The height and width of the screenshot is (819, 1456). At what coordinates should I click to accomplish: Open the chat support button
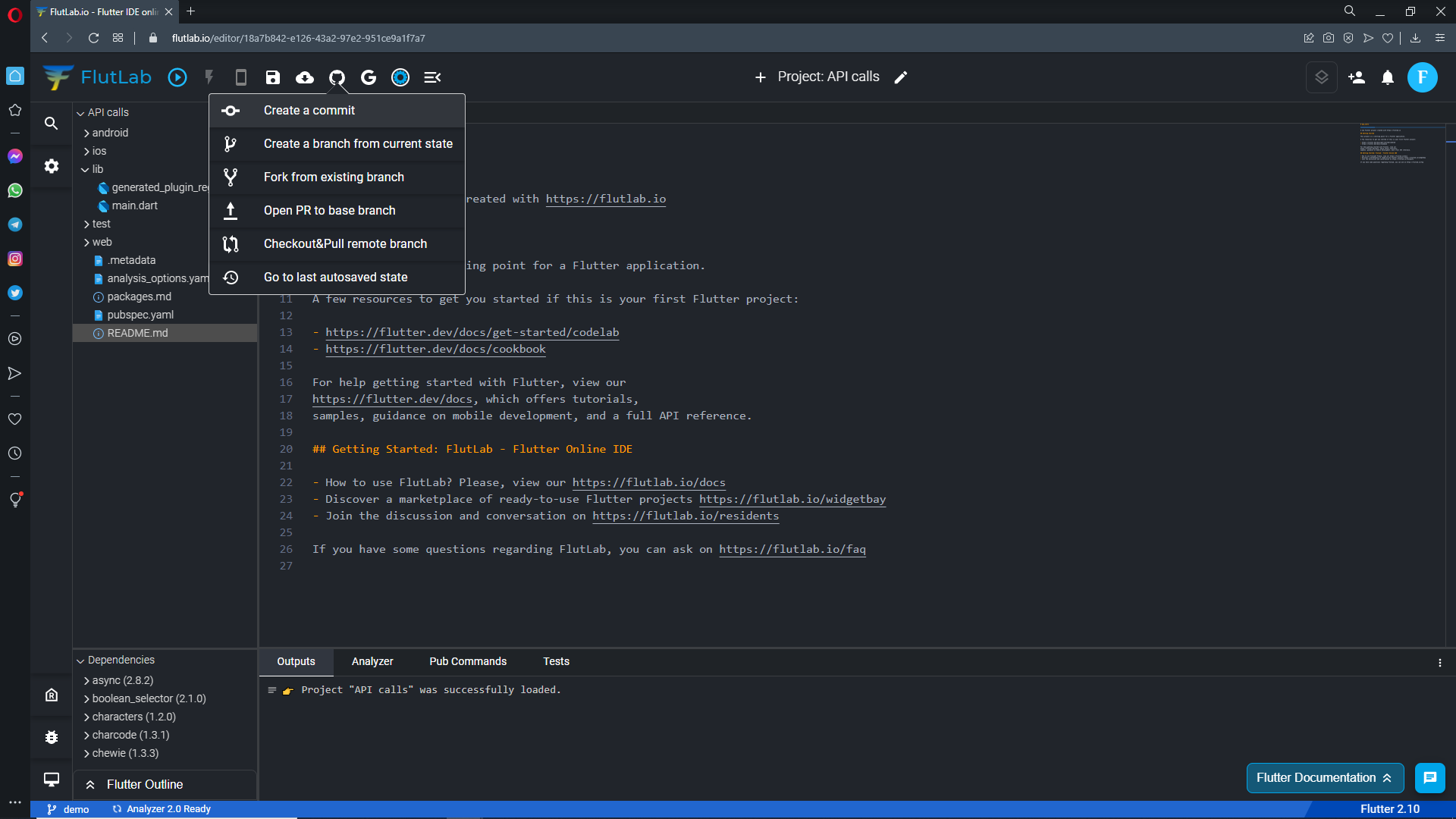(x=1430, y=778)
